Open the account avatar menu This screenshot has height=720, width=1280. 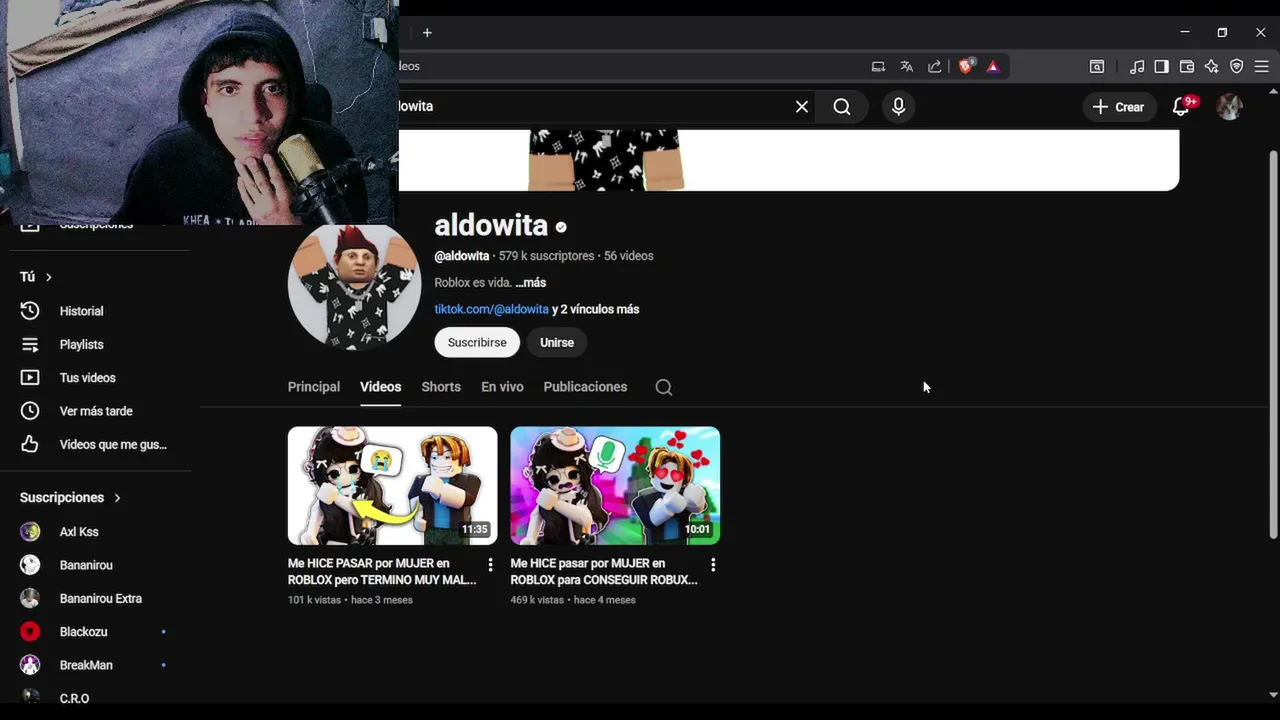coord(1229,107)
